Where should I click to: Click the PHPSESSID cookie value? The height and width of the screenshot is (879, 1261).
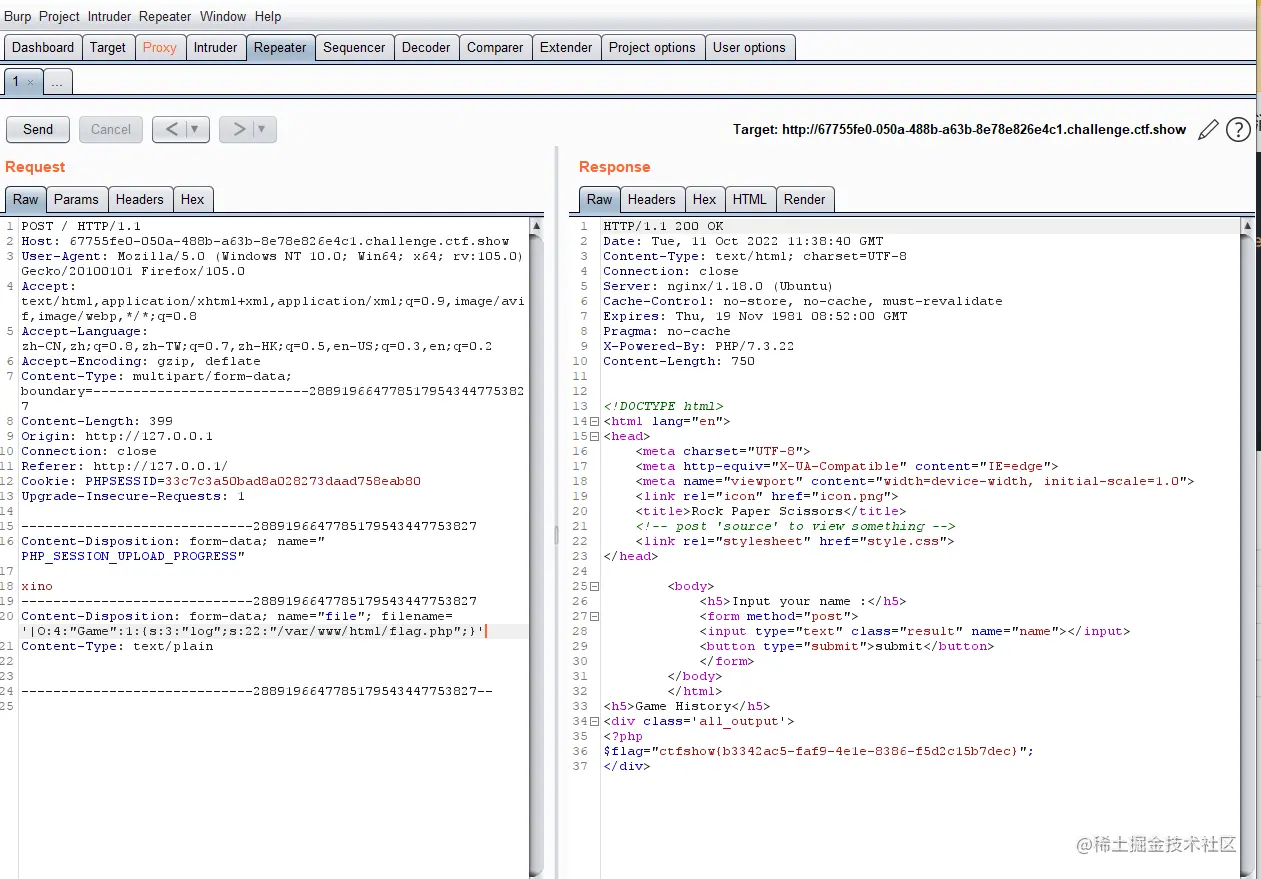point(292,482)
